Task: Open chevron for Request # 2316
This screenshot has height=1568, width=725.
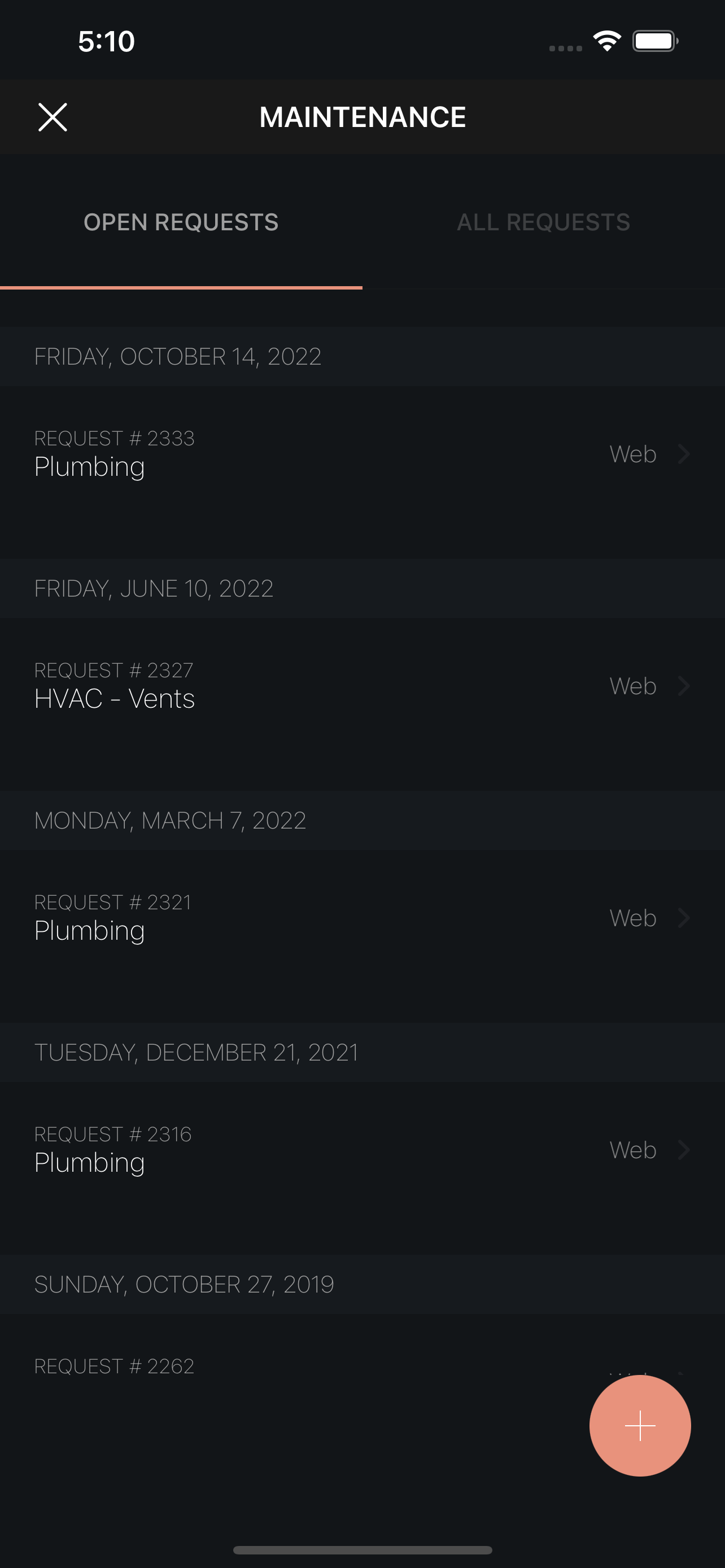Action: click(684, 1150)
